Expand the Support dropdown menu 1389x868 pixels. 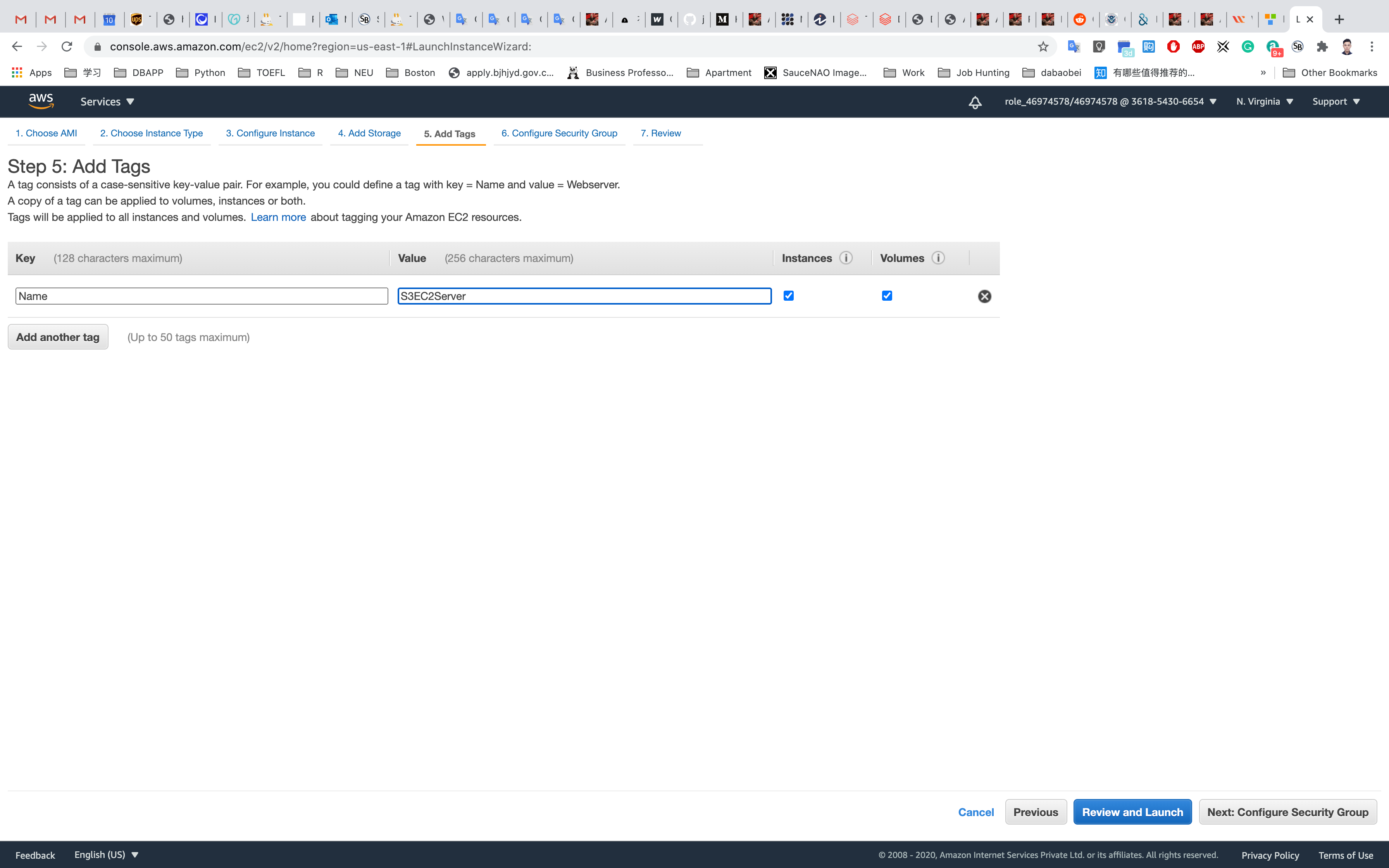click(x=1336, y=102)
